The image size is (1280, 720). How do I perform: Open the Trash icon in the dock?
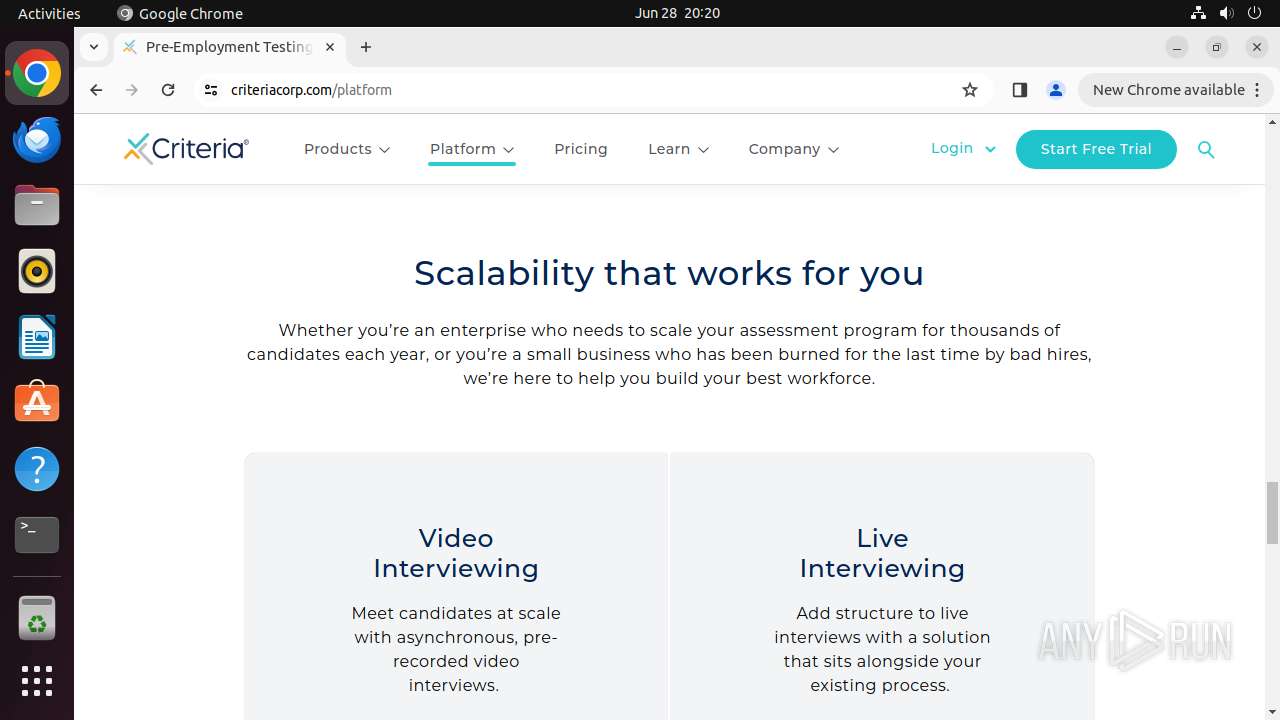coord(37,617)
